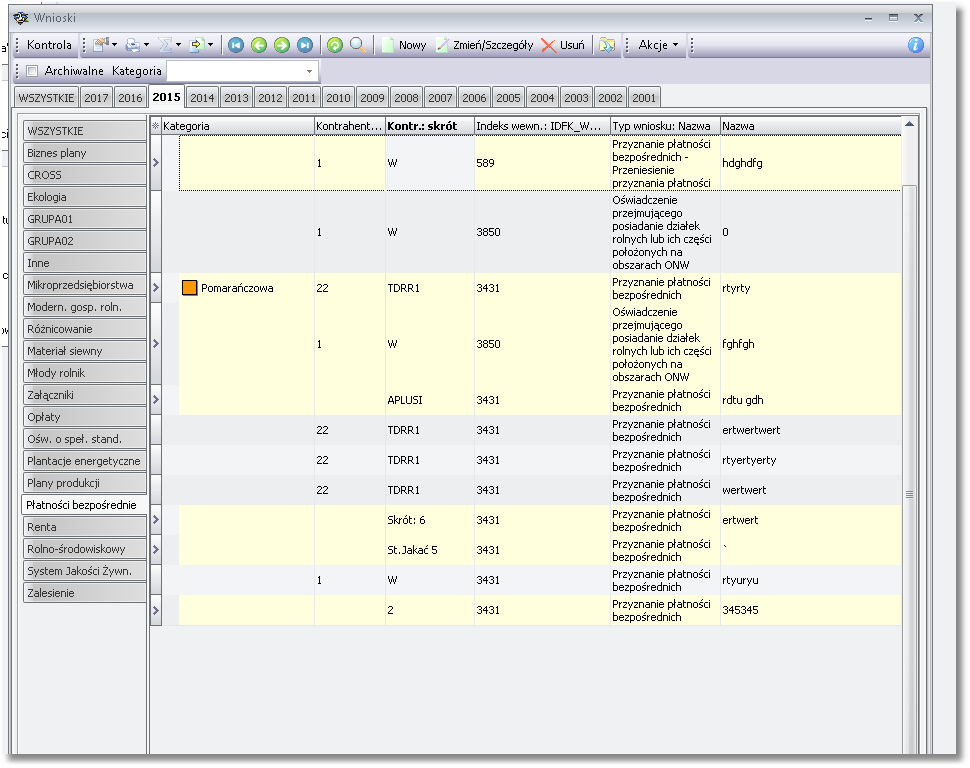
Task: Select the Biznes plany category
Action: pos(85,153)
